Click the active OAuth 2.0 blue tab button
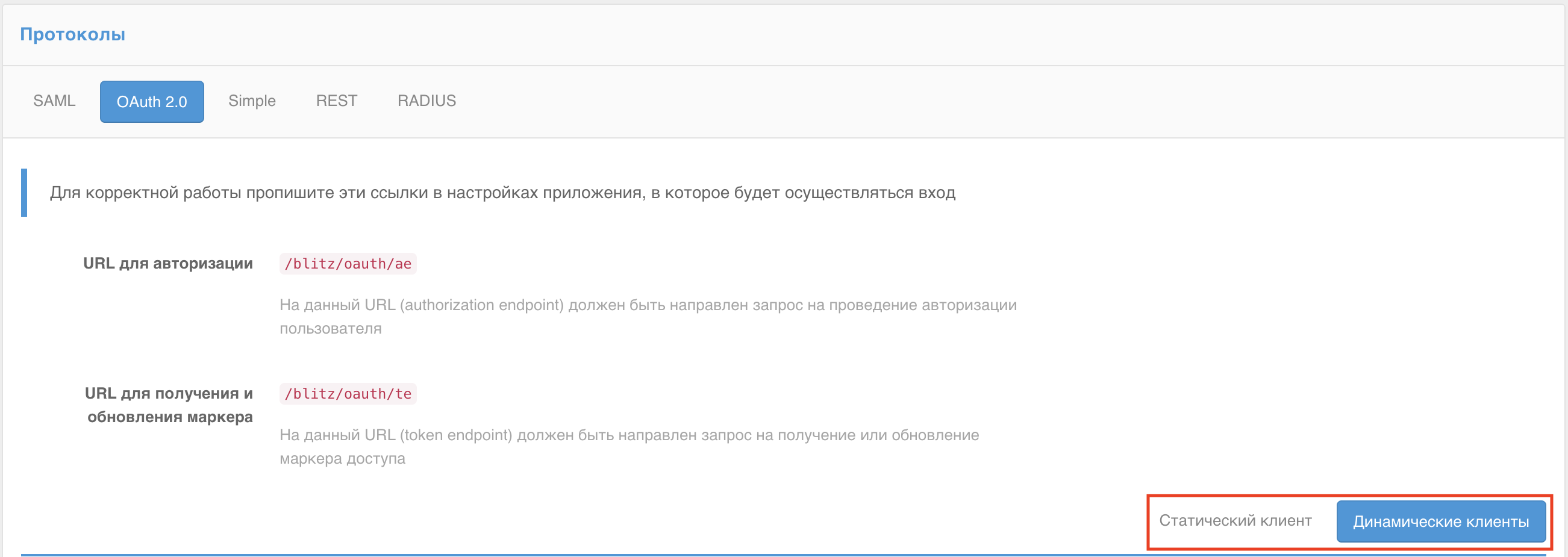The height and width of the screenshot is (557, 1568). [152, 101]
